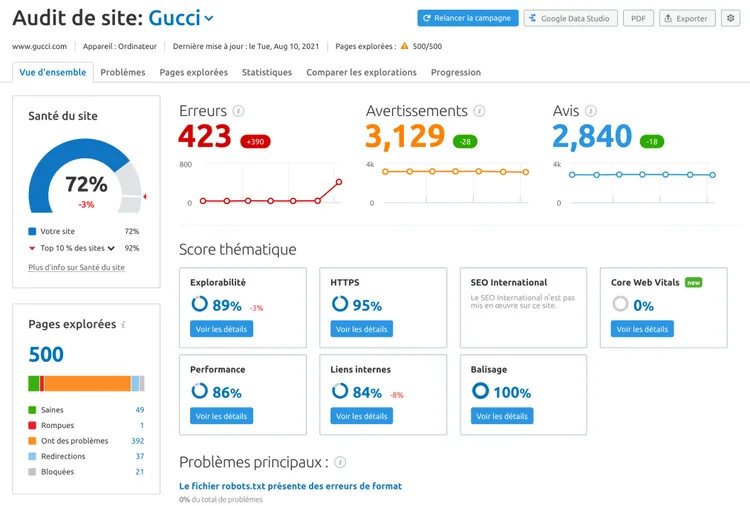
Task: Click the orange segment of pages bar
Action: (88, 384)
